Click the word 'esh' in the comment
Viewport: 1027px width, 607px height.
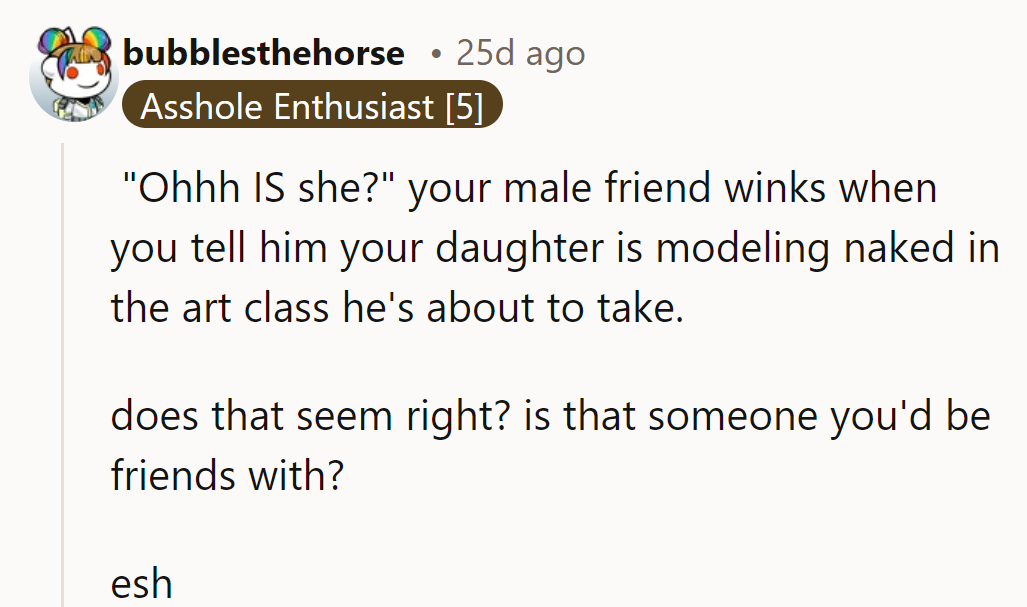139,583
